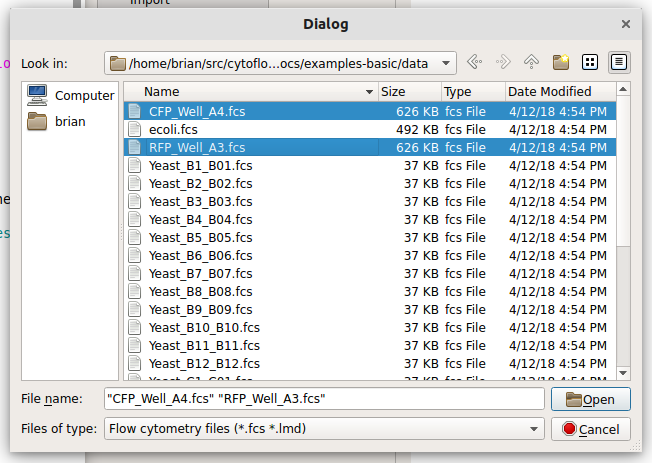This screenshot has height=463, width=652.
Task: Select the file name ecoli.fcs
Action: click(173, 129)
